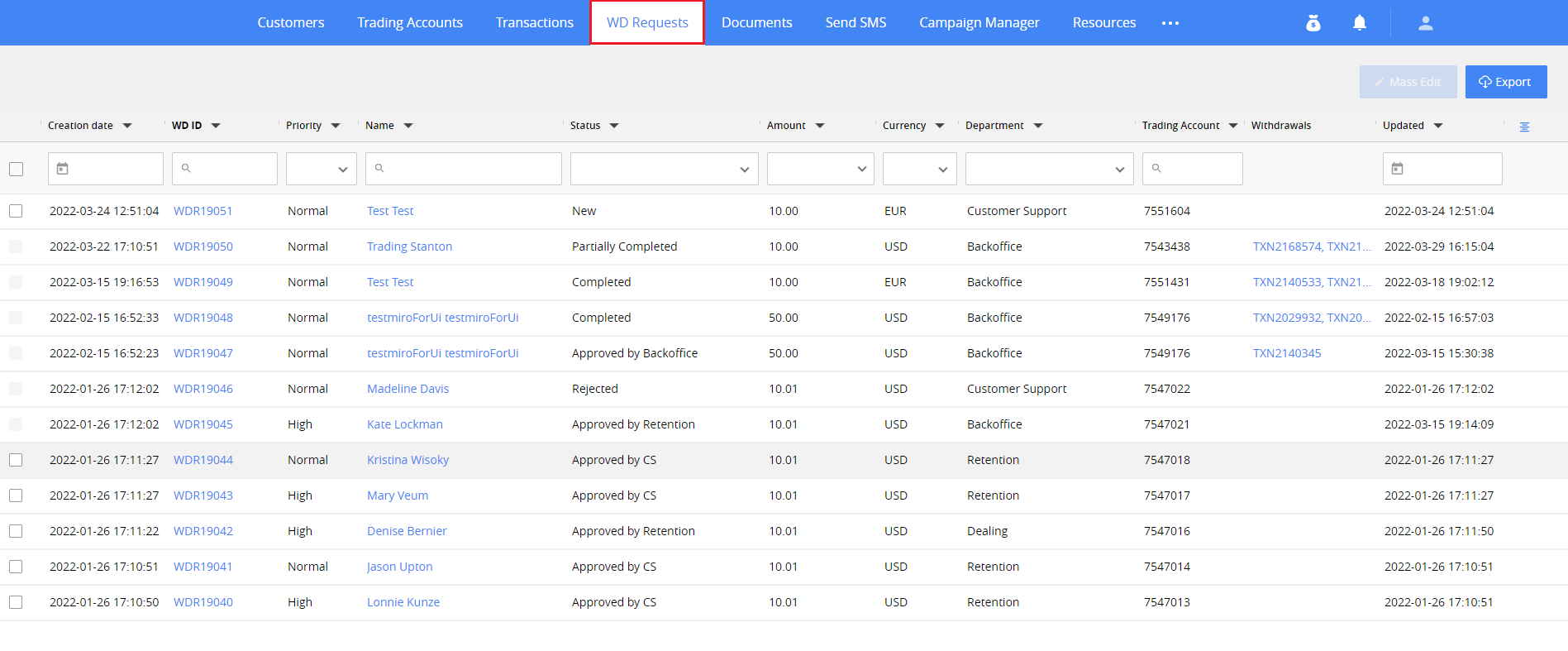Expand the Status filter dropdown
The width and height of the screenshot is (1568, 651).
664,169
